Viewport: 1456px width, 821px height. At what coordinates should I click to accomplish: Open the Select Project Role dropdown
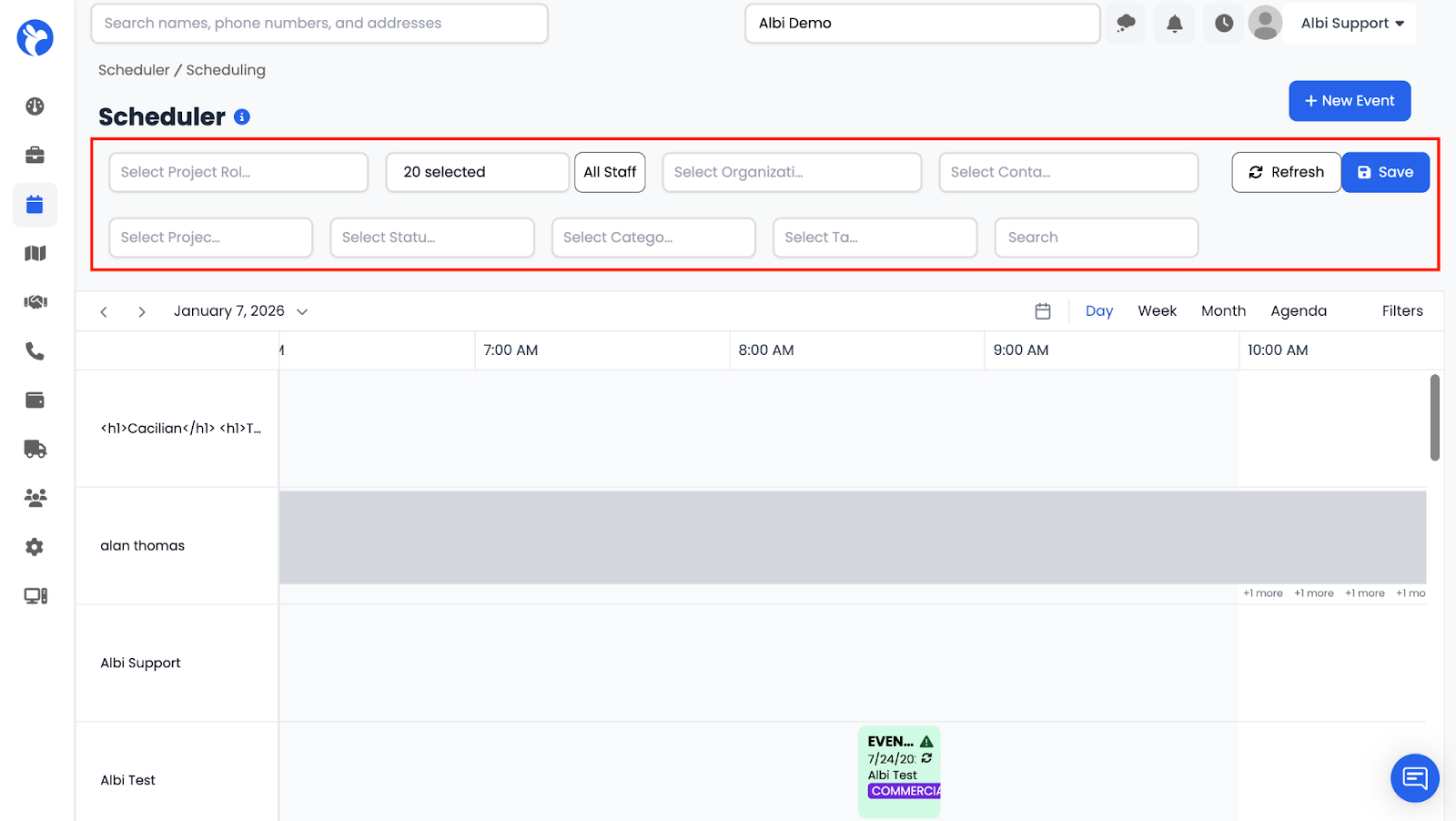click(238, 172)
